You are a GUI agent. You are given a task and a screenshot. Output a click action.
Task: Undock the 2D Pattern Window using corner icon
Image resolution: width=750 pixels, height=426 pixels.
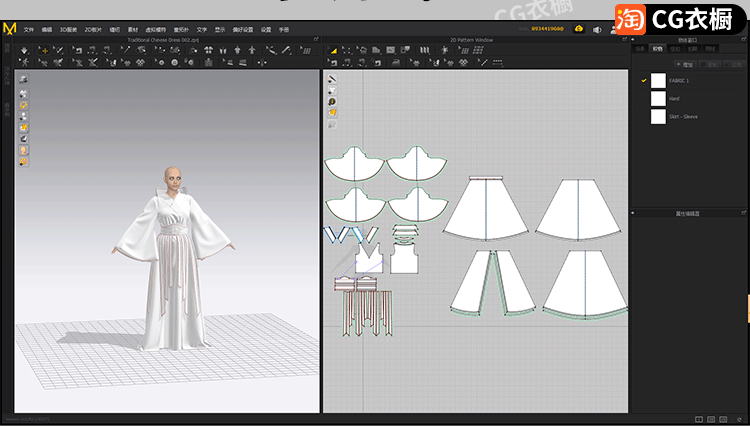pyautogui.click(x=625, y=39)
